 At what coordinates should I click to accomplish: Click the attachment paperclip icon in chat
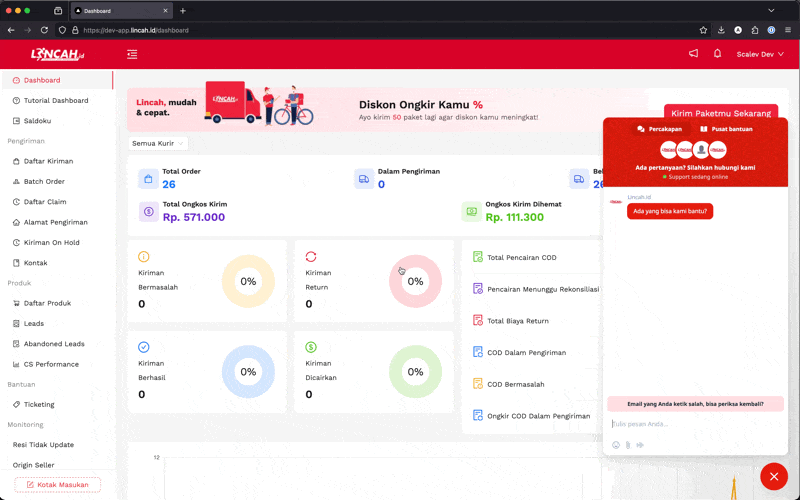[x=628, y=445]
